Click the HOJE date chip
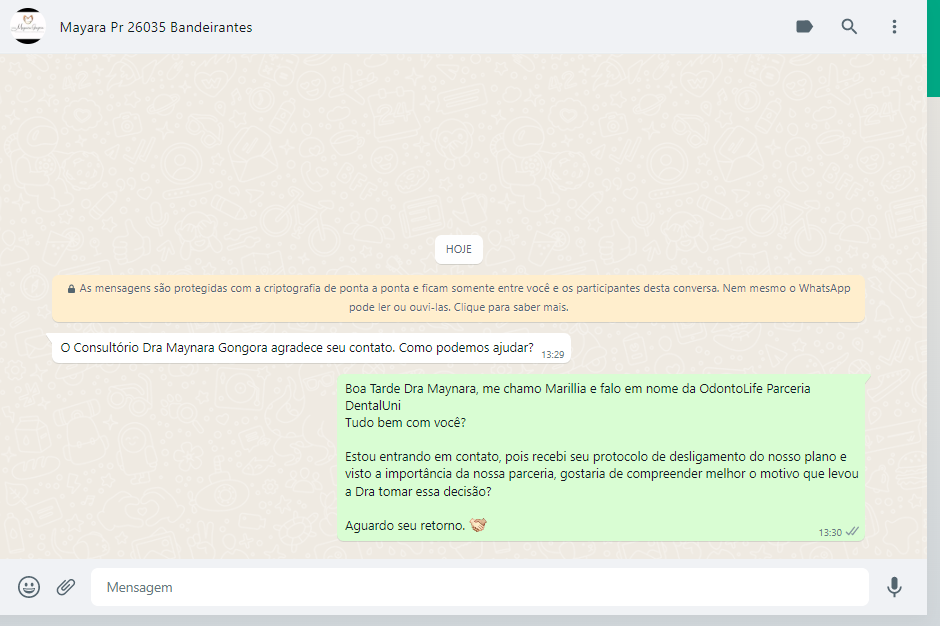940x626 pixels. pos(459,249)
